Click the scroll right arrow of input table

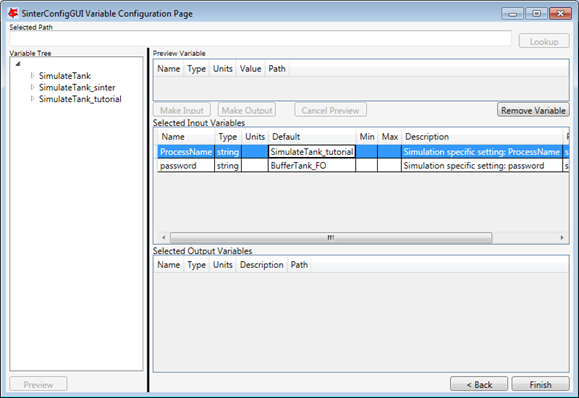click(562, 237)
